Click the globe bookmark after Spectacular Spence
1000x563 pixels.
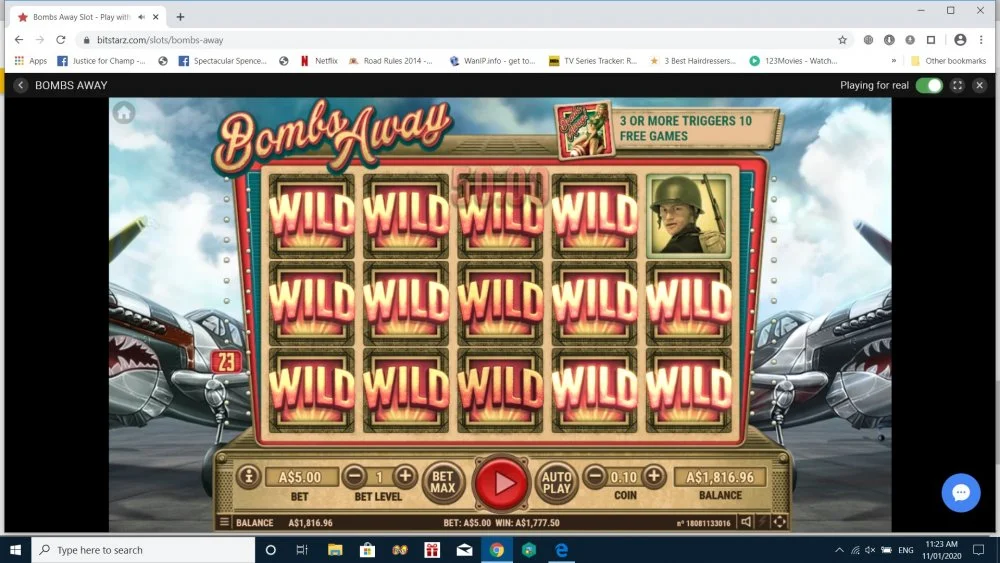(284, 61)
